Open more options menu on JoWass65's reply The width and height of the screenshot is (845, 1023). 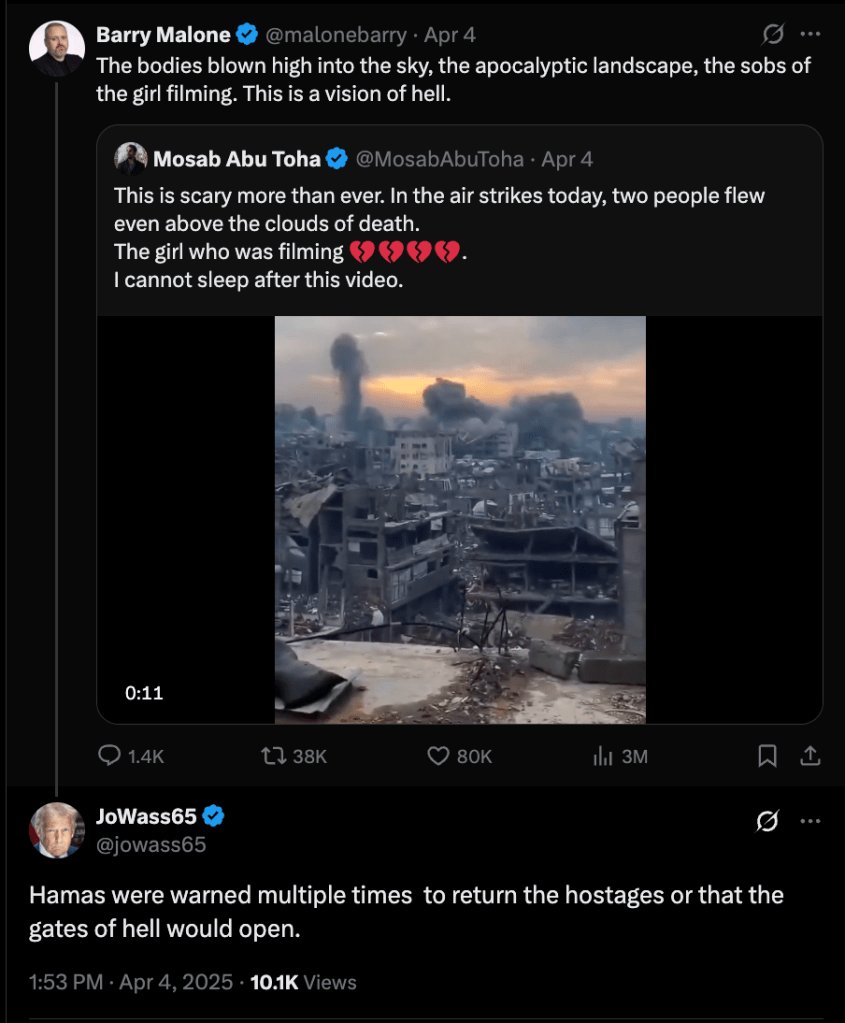click(810, 821)
